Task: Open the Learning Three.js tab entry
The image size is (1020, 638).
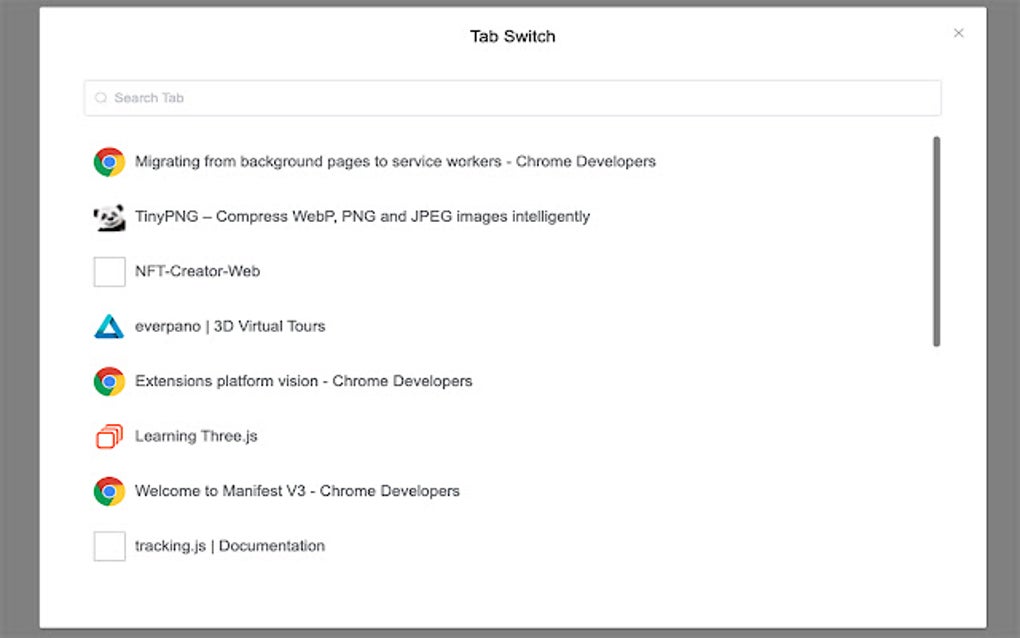Action: pyautogui.click(x=196, y=437)
